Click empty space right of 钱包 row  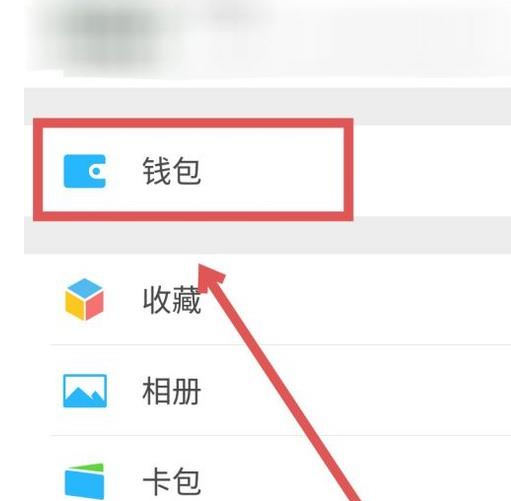pos(430,171)
